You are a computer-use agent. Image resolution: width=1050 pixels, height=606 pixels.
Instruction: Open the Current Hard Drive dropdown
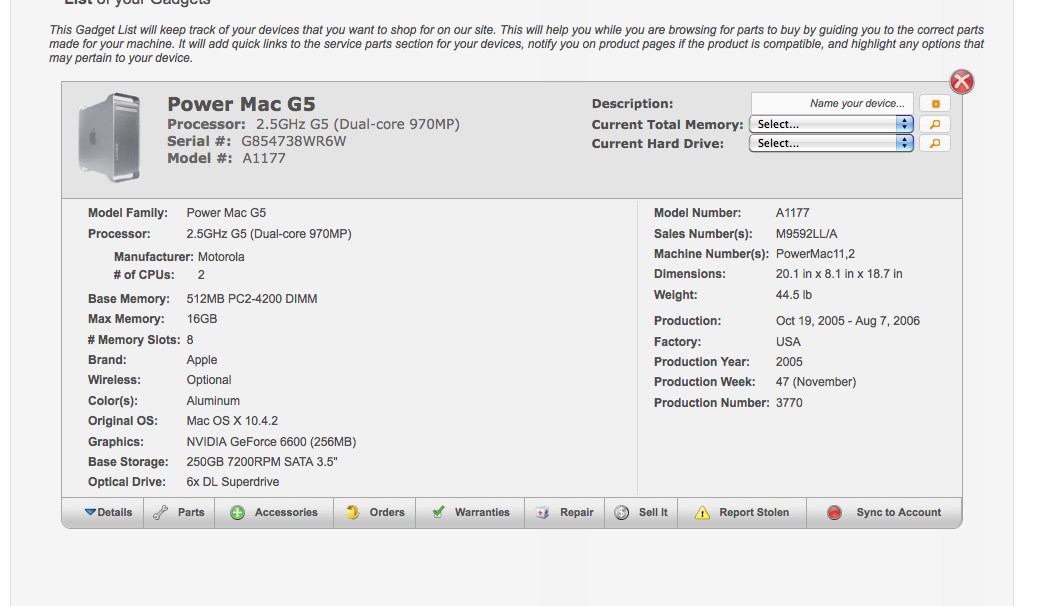pos(831,143)
